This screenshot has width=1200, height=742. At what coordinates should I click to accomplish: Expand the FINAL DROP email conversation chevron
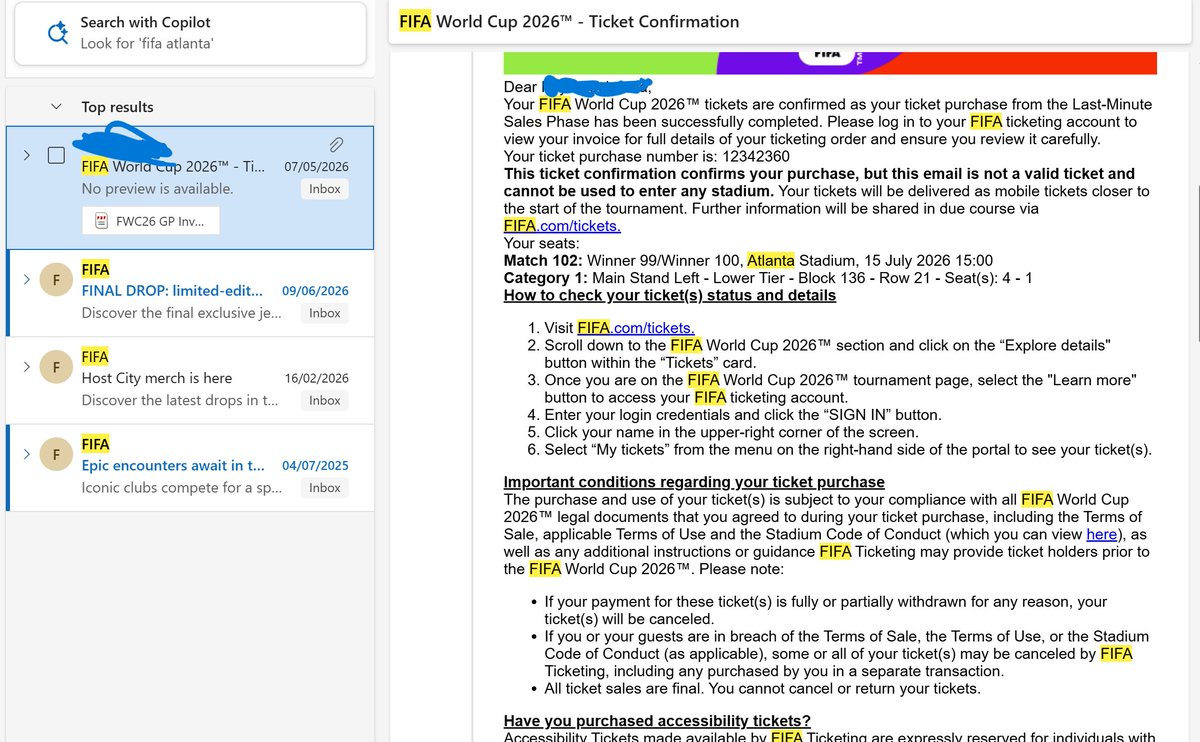click(x=26, y=280)
